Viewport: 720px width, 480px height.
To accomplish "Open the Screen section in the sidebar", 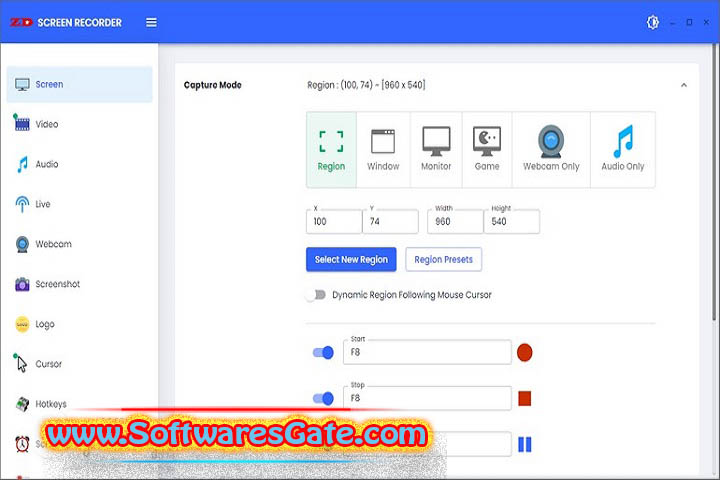I will pyautogui.click(x=79, y=84).
